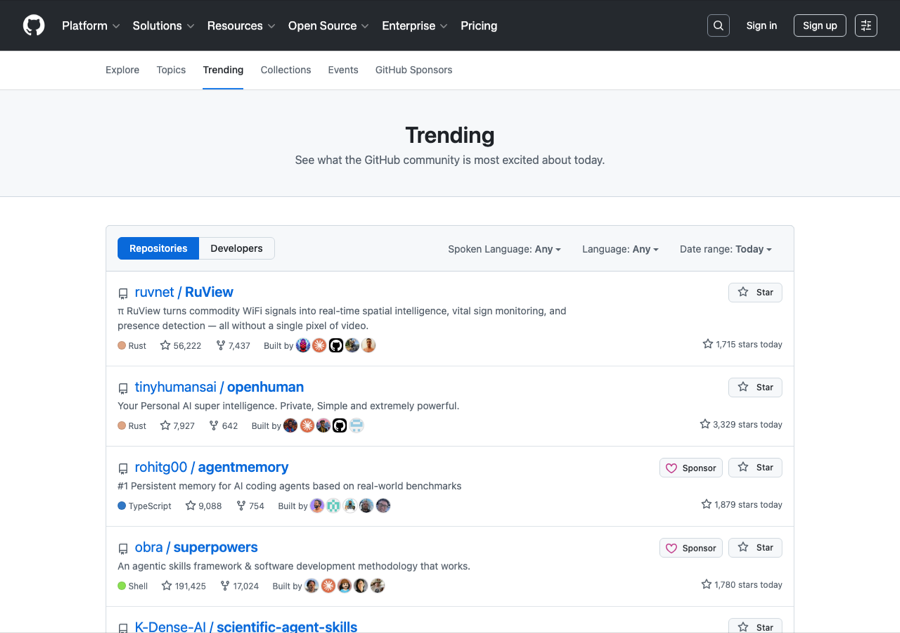Viewport: 900px width, 633px height.
Task: Click first contributor avatar of superpowers
Action: 312,585
